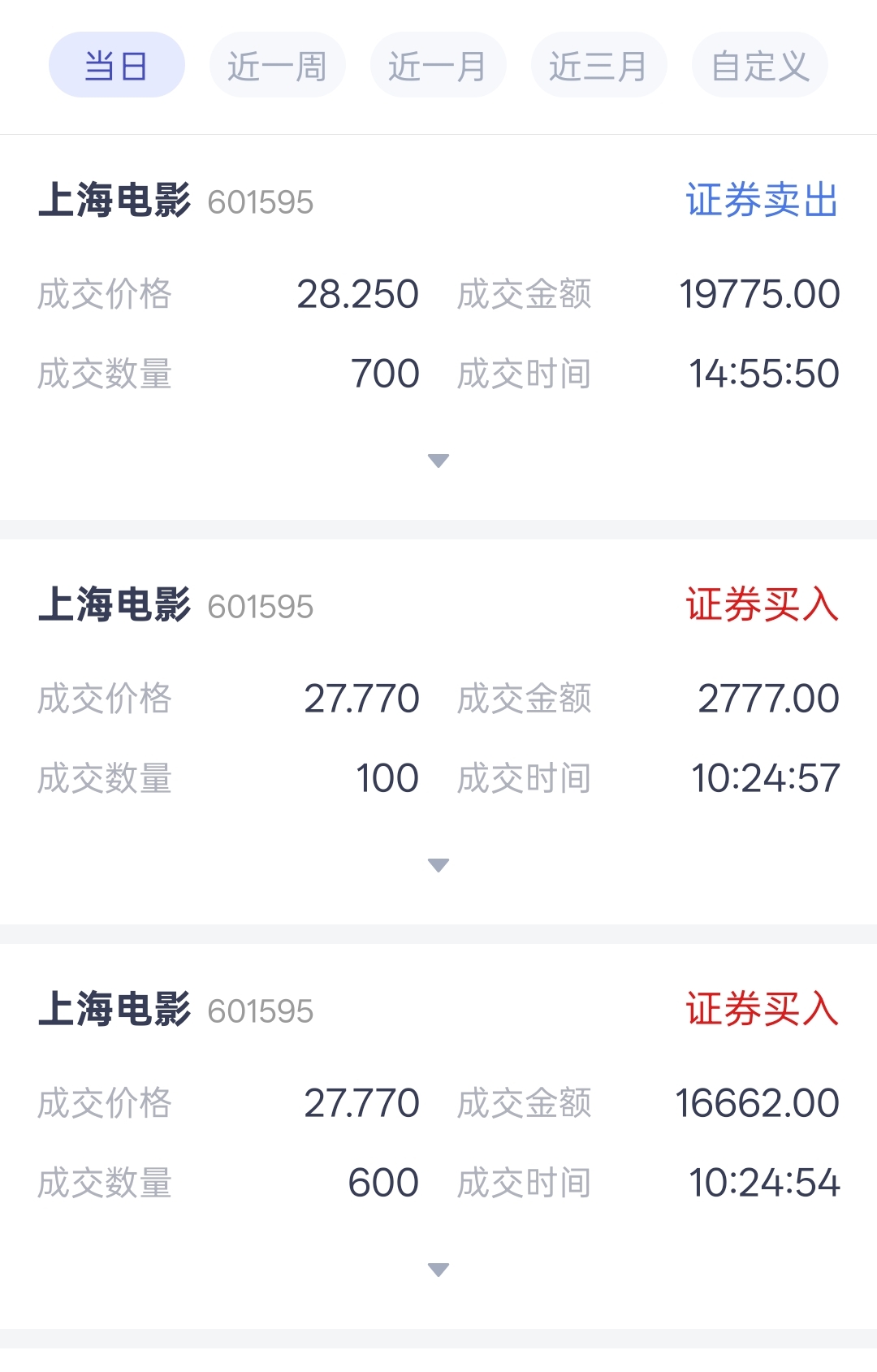Viewport: 877px width, 1372px height.
Task: Tap the 2777.00 transaction amount
Action: point(769,699)
